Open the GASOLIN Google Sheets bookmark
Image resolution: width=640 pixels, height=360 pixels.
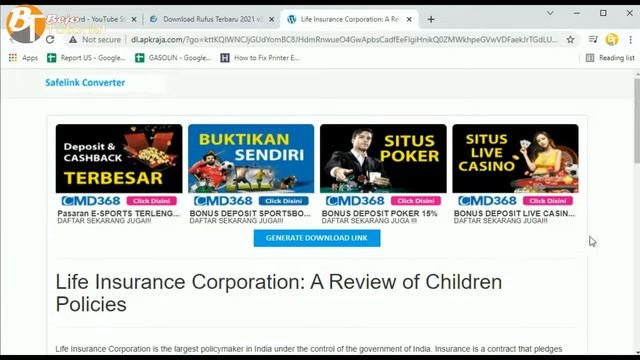click(x=173, y=58)
